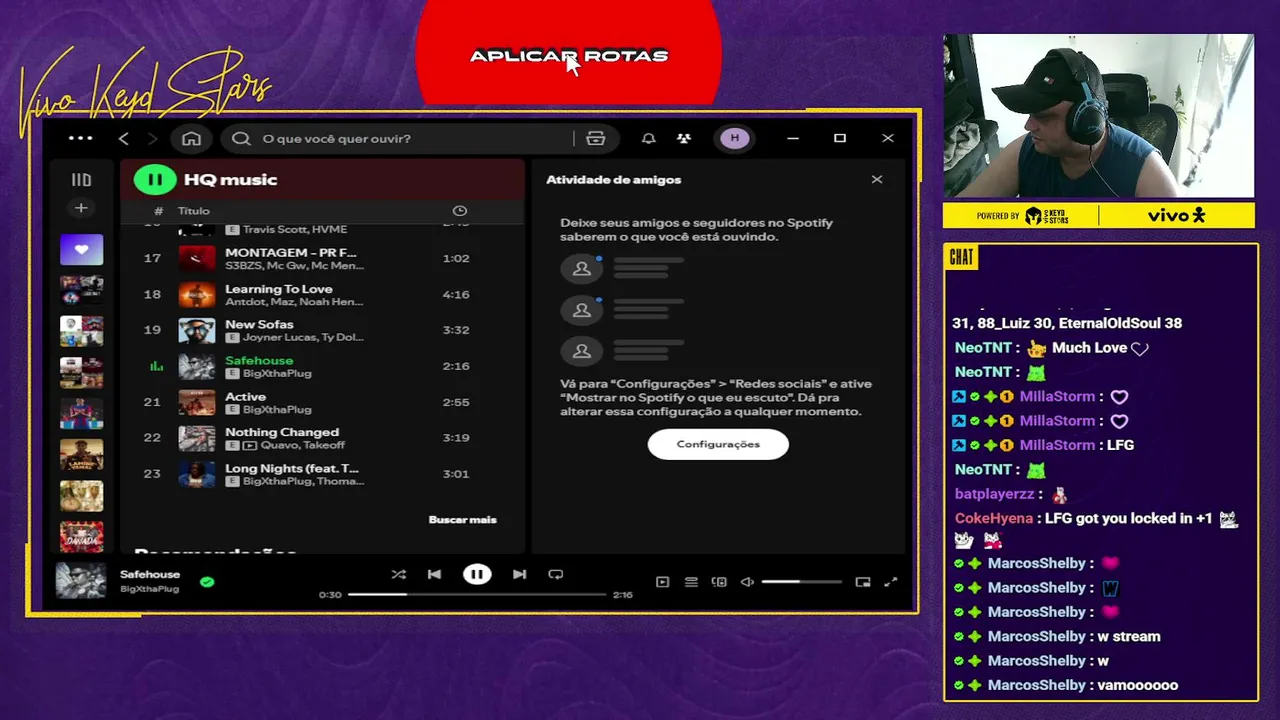Pause playback with the white player button
The image size is (1280, 720).
click(x=477, y=574)
